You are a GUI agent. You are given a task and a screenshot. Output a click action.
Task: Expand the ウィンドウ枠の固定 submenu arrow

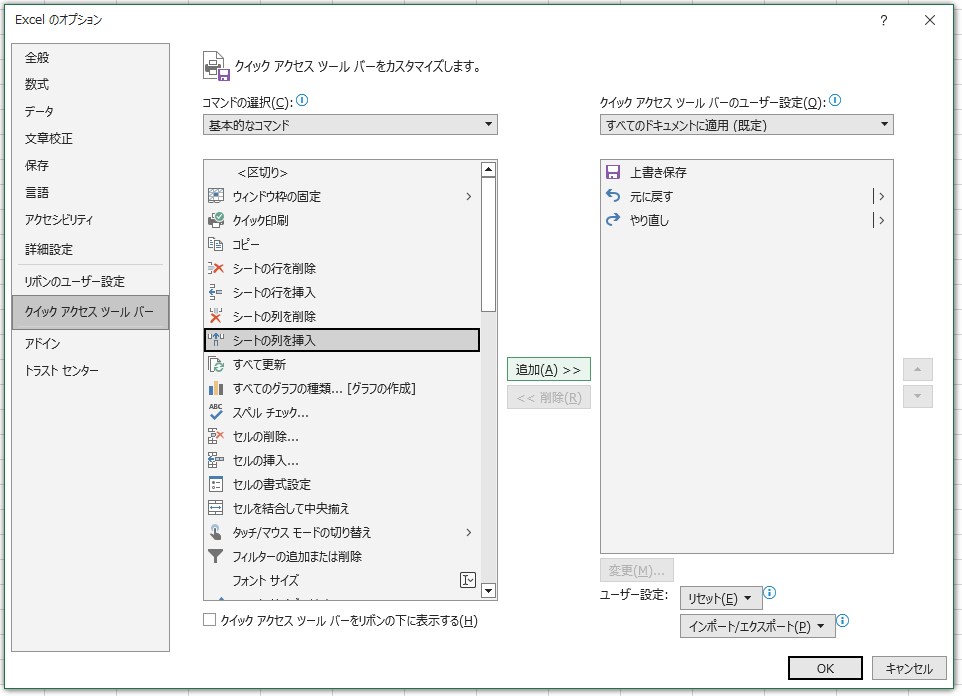tap(469, 196)
